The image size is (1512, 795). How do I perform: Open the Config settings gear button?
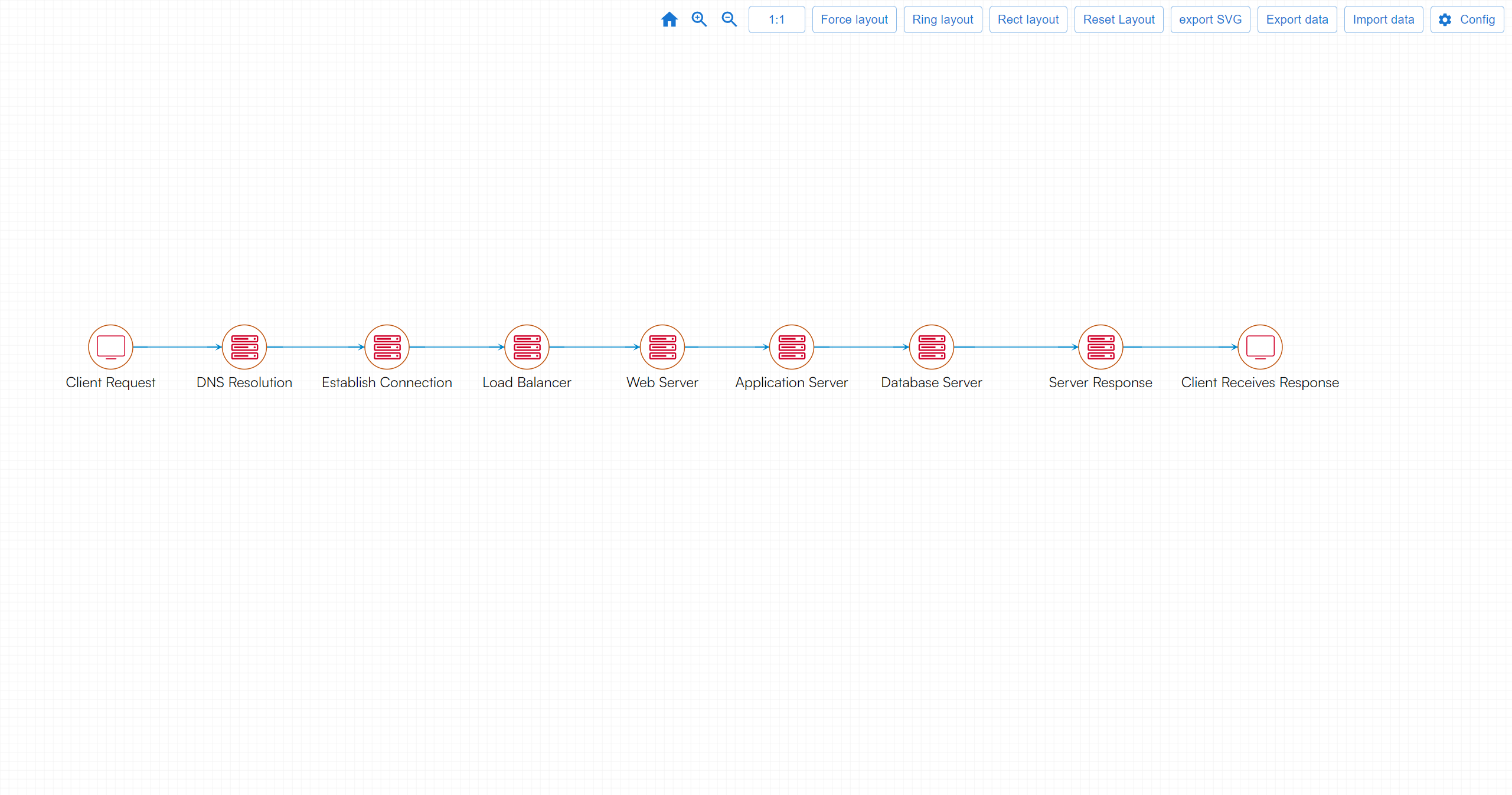[1467, 19]
